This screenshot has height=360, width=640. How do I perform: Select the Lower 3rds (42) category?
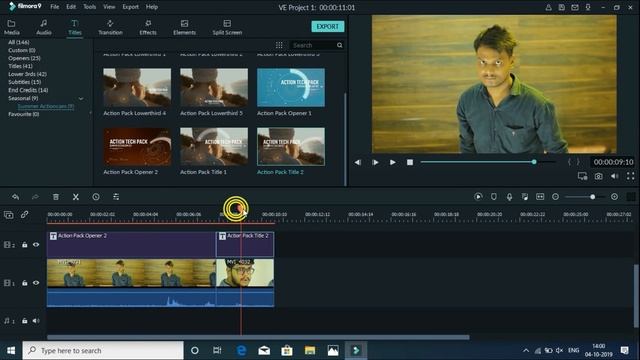tap(27, 74)
